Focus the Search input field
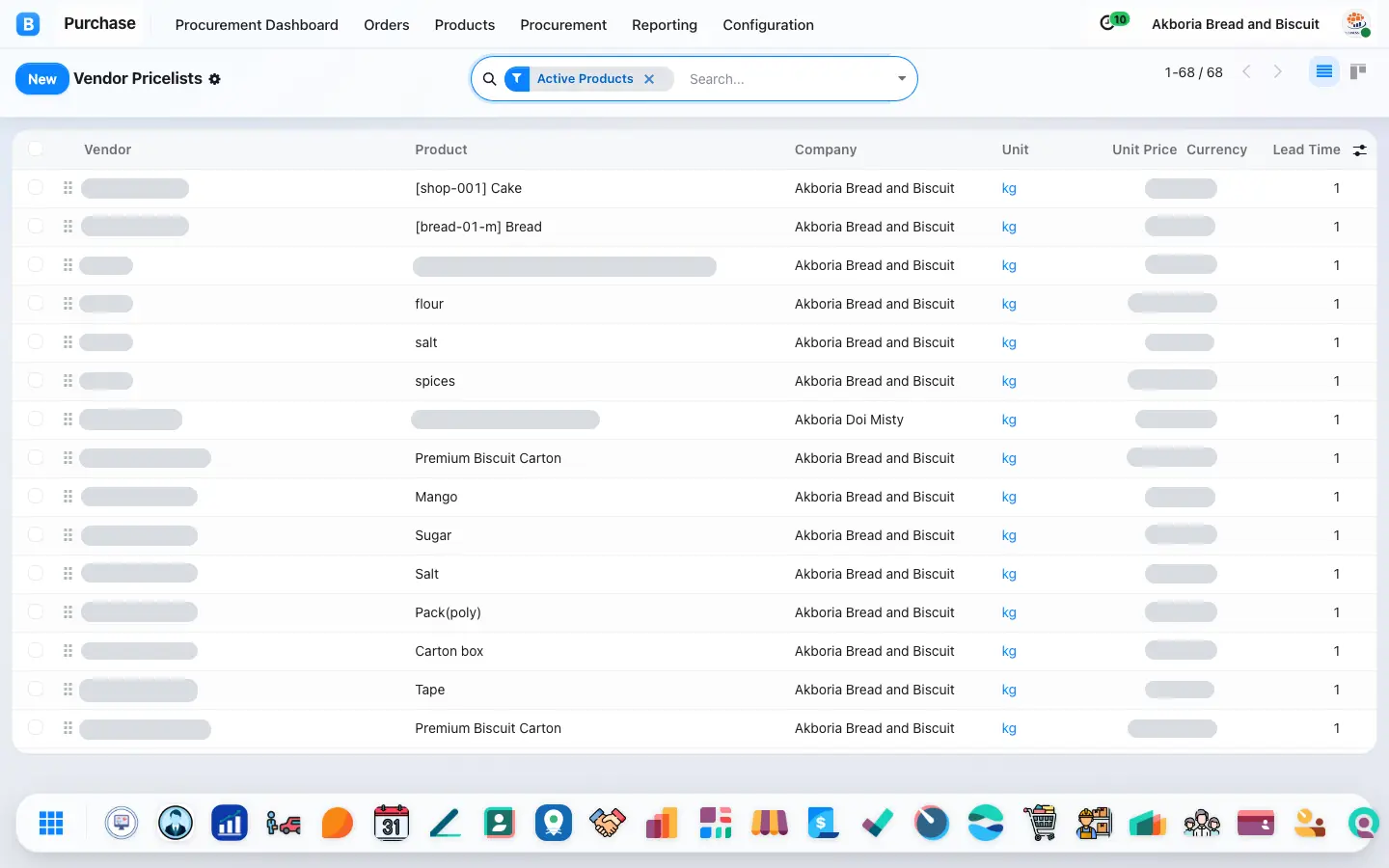Image resolution: width=1389 pixels, height=868 pixels. coord(787,79)
